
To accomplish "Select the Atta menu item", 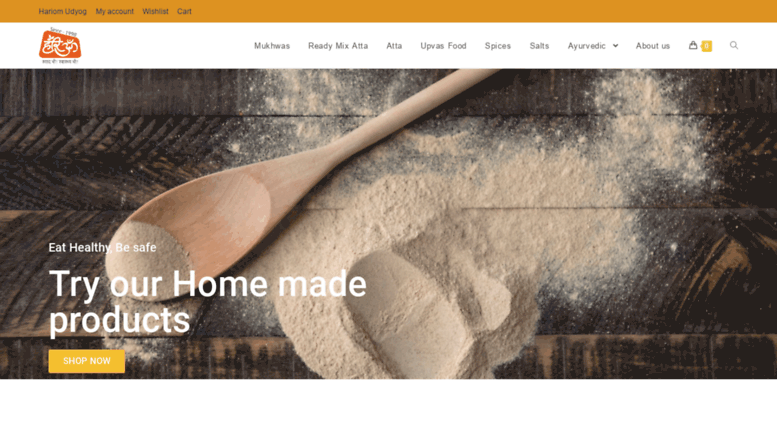I will coord(394,46).
